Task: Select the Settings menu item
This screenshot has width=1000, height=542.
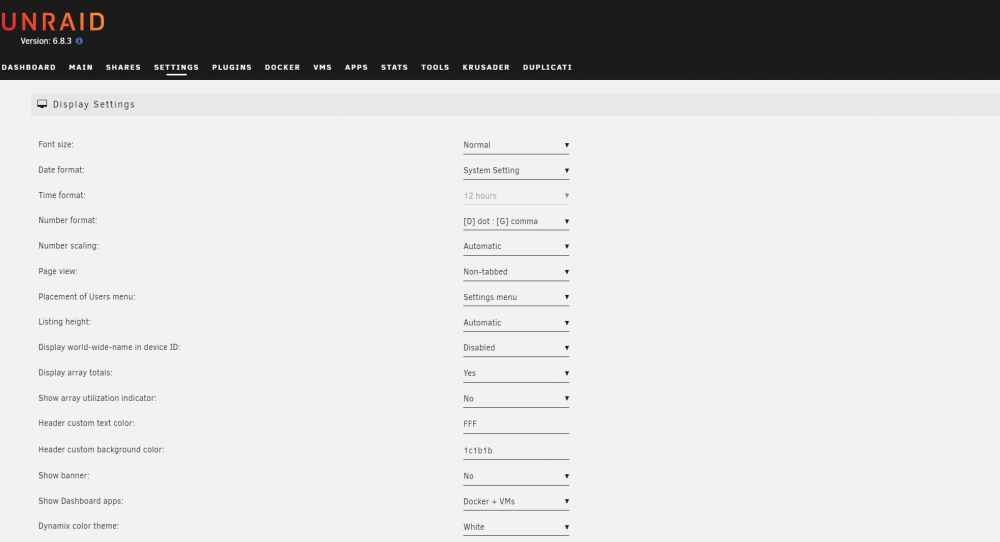Action: coord(176,67)
